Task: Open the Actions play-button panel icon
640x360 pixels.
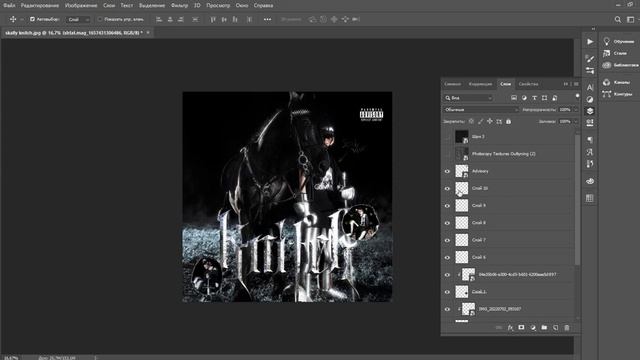Action: click(590, 42)
